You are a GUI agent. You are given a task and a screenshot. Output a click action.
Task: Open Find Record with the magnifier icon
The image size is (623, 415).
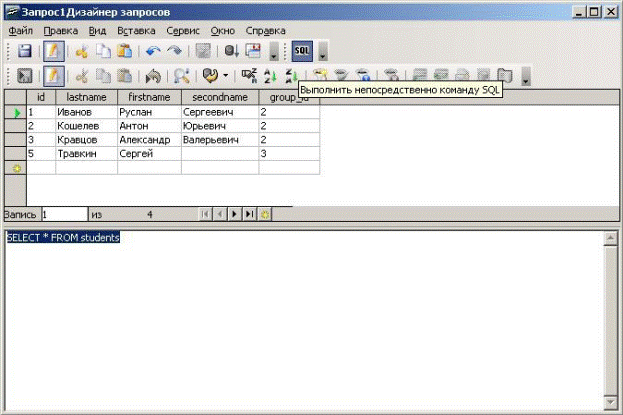pos(182,76)
